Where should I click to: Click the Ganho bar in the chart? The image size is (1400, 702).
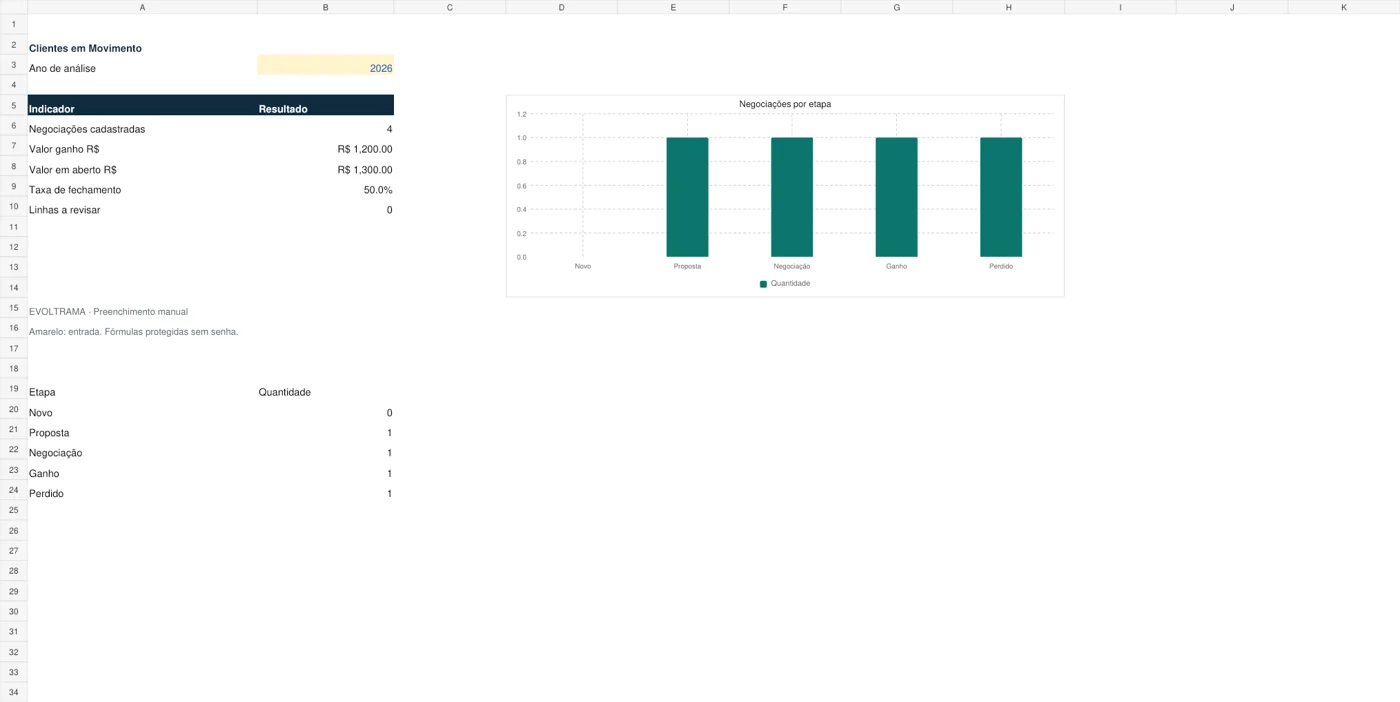[896, 197]
